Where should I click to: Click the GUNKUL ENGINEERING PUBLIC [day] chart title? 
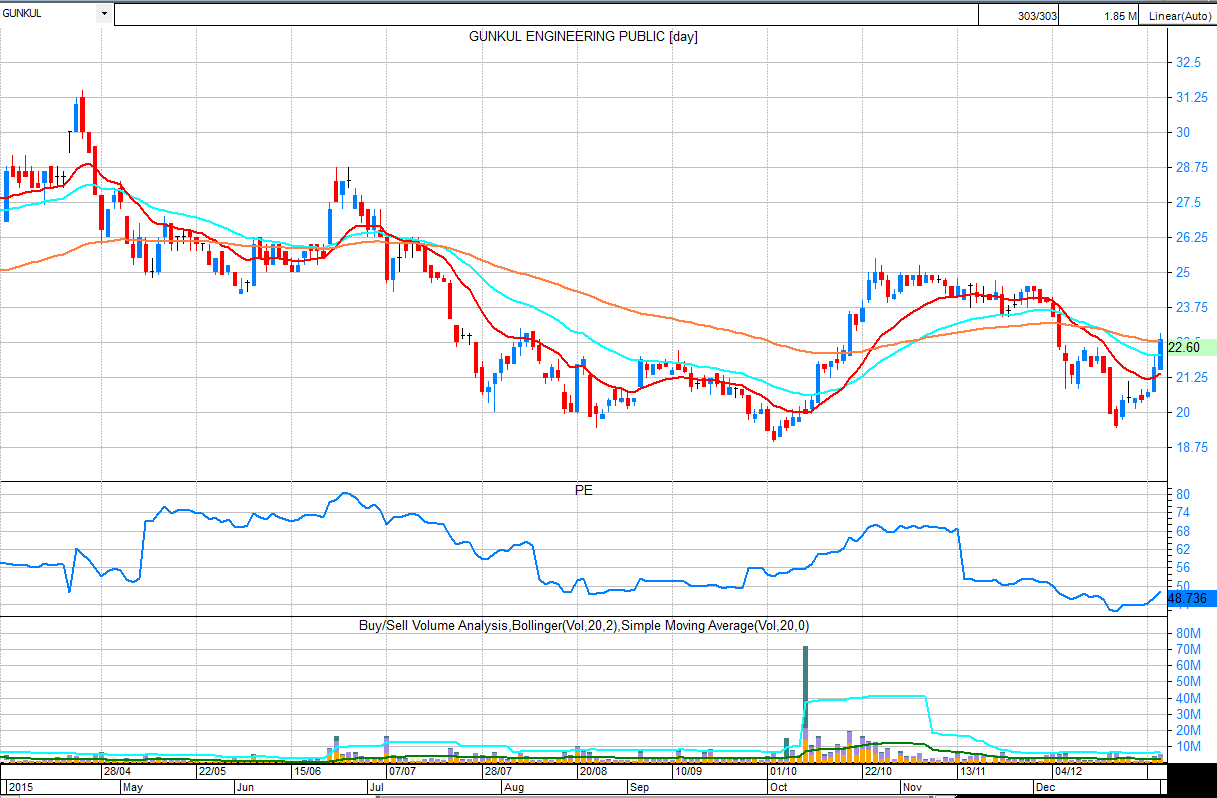click(583, 36)
